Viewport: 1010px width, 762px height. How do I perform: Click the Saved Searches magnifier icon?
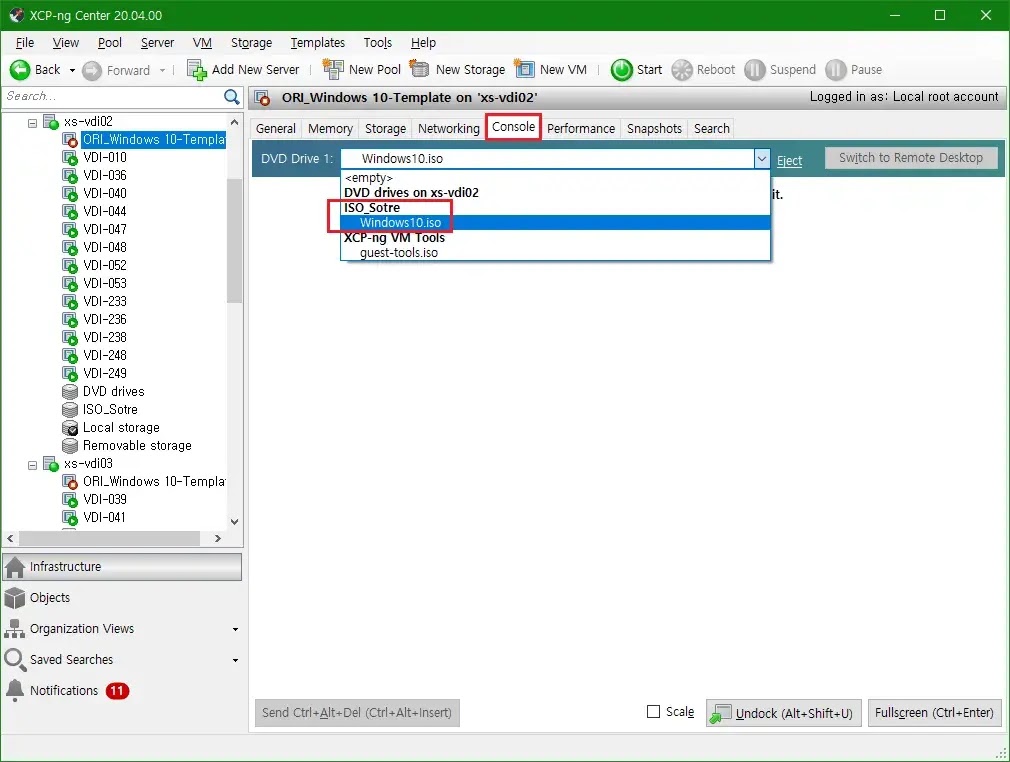pos(14,660)
